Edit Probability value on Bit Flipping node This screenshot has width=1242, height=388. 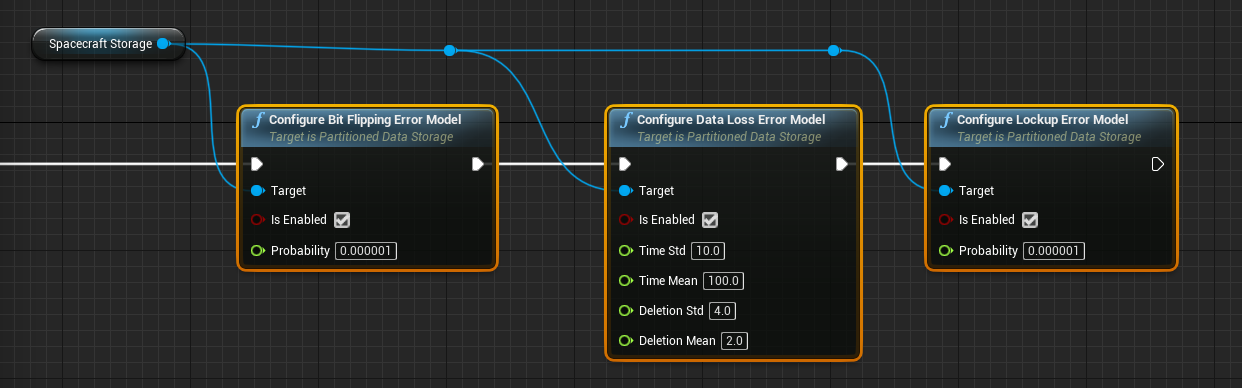(366, 250)
